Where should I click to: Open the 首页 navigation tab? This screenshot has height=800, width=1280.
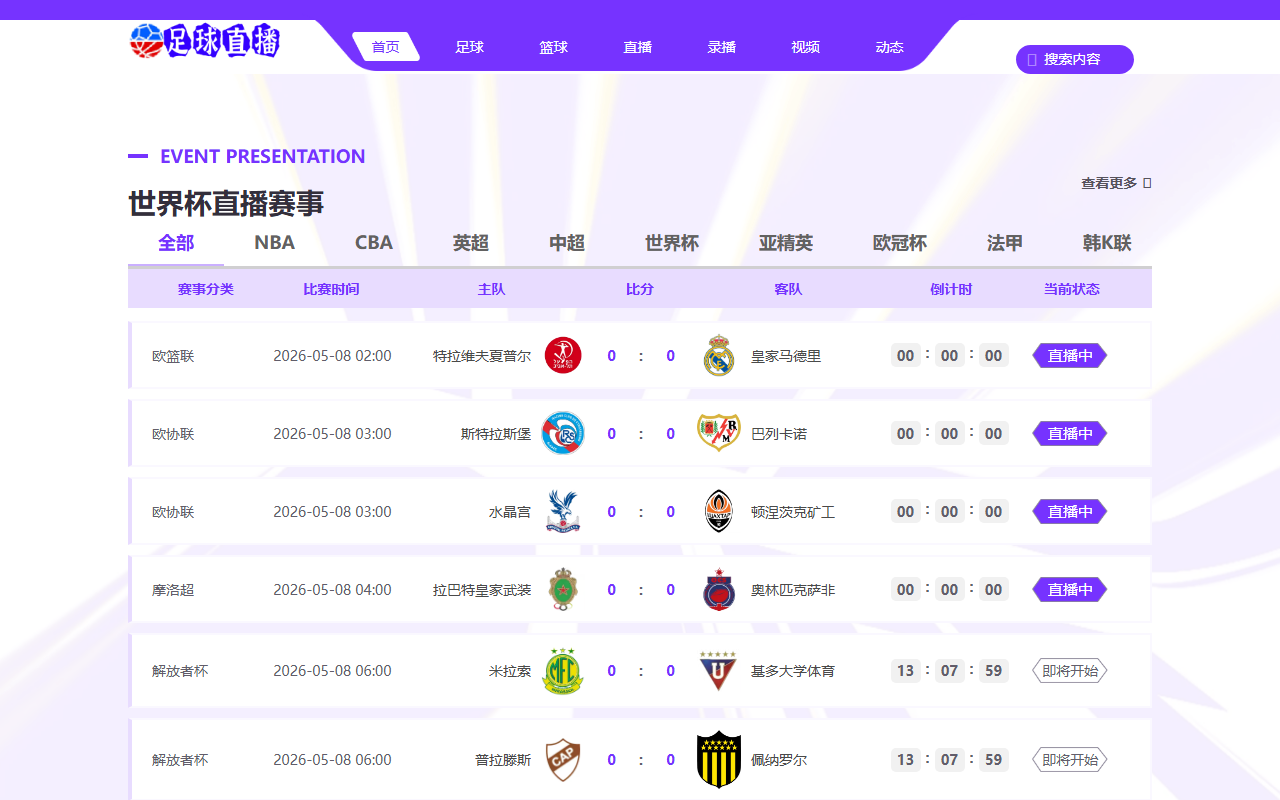[x=386, y=47]
